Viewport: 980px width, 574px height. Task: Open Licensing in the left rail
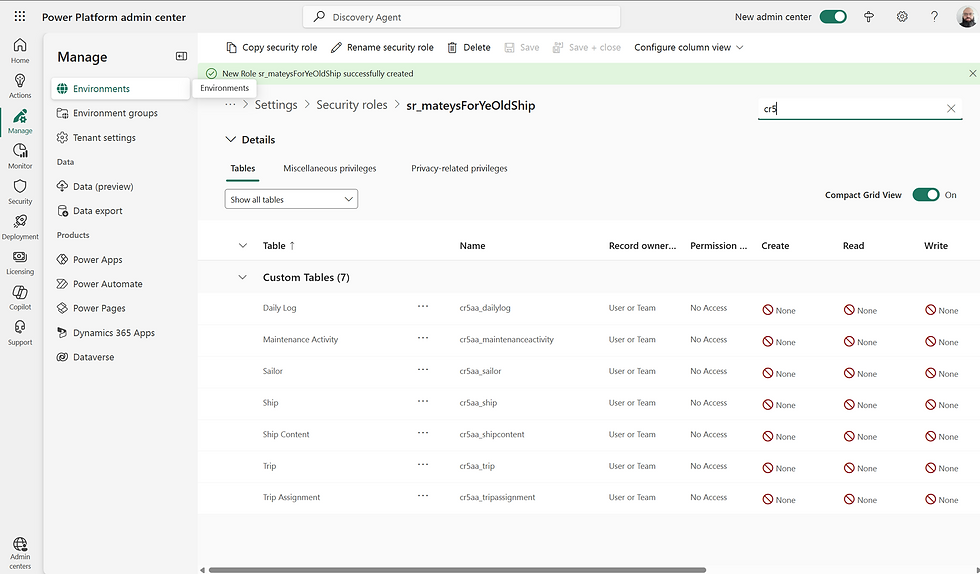click(x=20, y=263)
